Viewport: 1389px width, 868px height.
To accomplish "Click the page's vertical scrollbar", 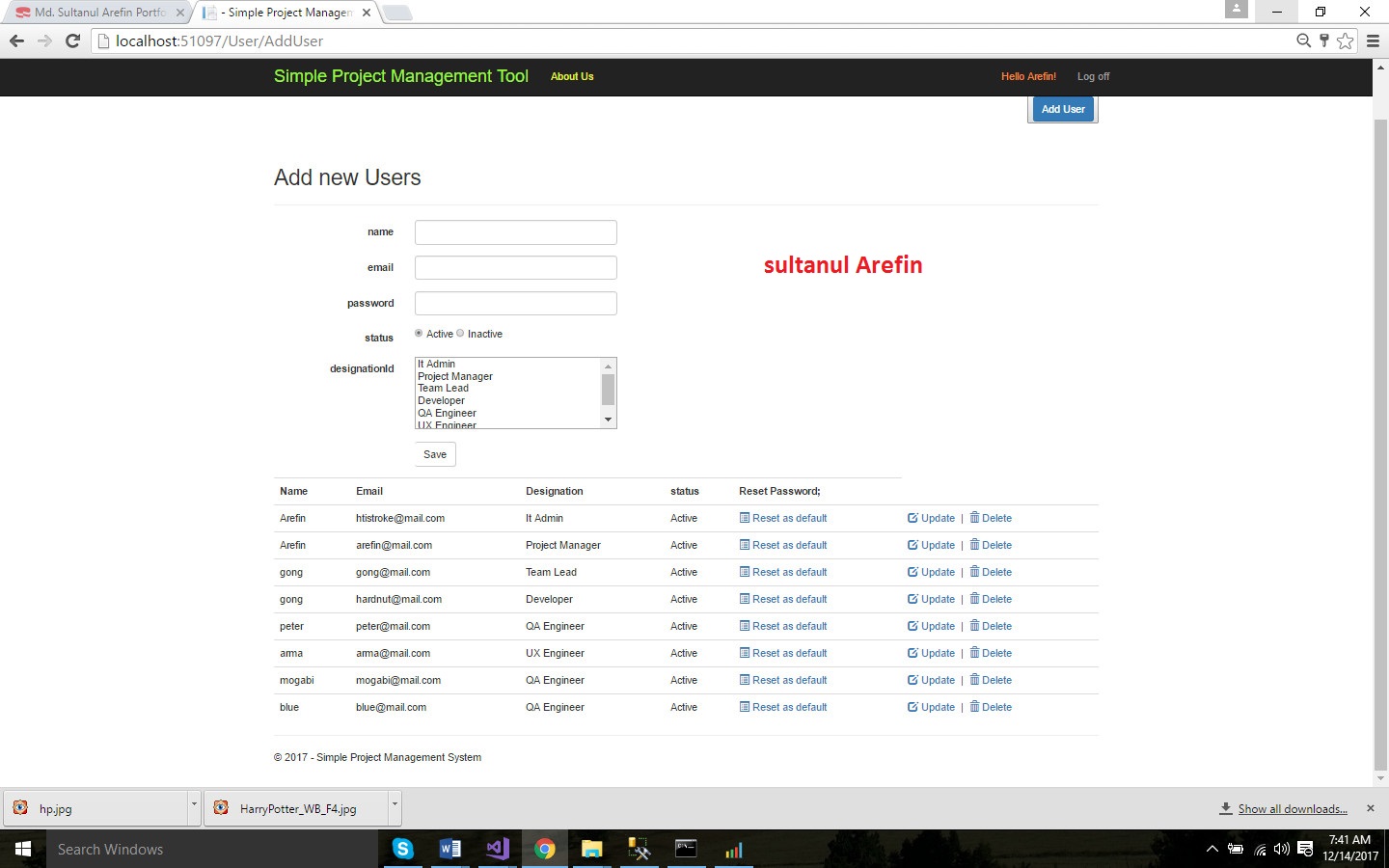I will pyautogui.click(x=1380, y=434).
